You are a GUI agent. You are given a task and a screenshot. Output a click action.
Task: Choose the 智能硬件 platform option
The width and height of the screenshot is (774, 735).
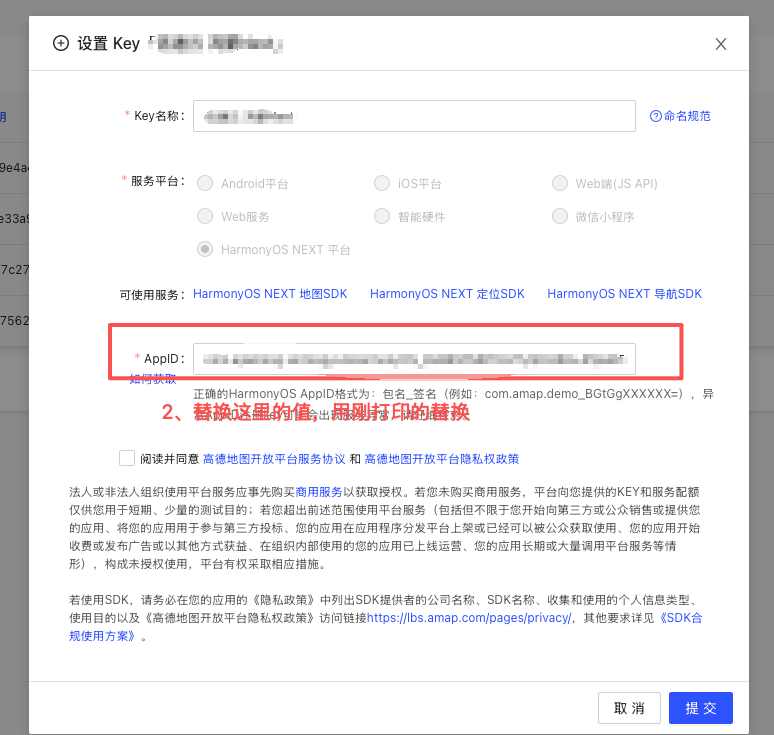(382, 217)
